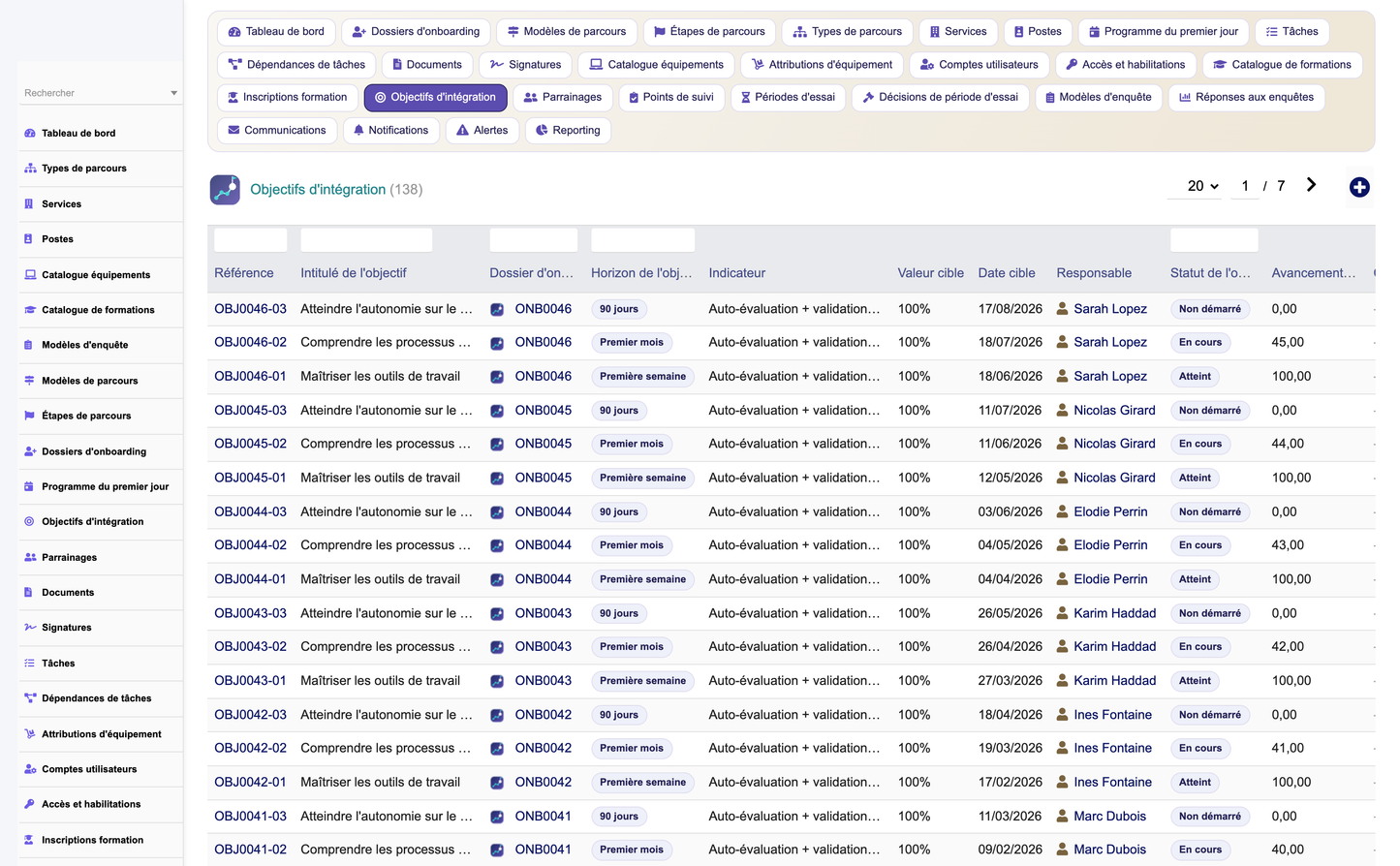Click avancement value 45,00 in OBJ0046-02 row
The image size is (1400, 866).
click(x=1288, y=342)
